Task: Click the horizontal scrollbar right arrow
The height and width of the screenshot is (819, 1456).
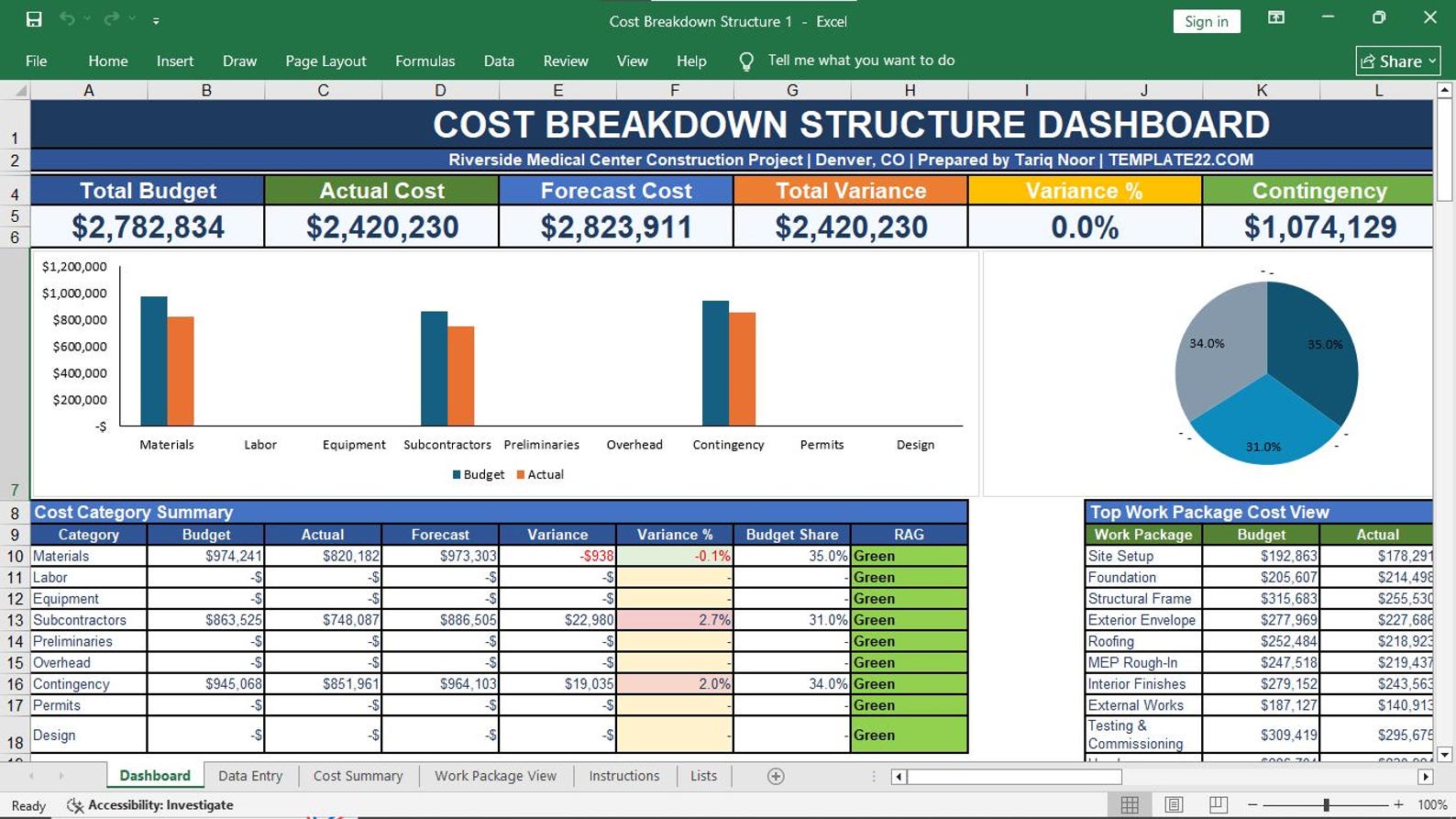Action: point(1425,777)
